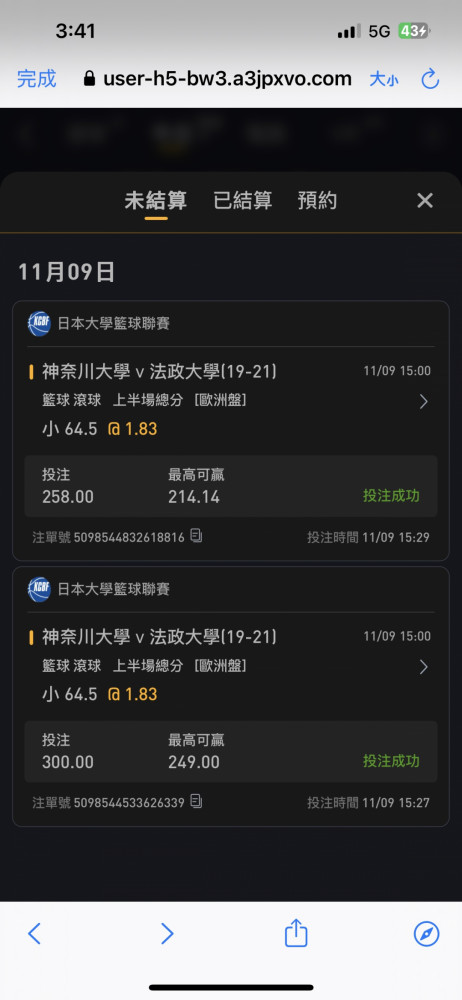Select the 未結算 tab
Viewport: 462px width, 1000px height.
click(156, 201)
